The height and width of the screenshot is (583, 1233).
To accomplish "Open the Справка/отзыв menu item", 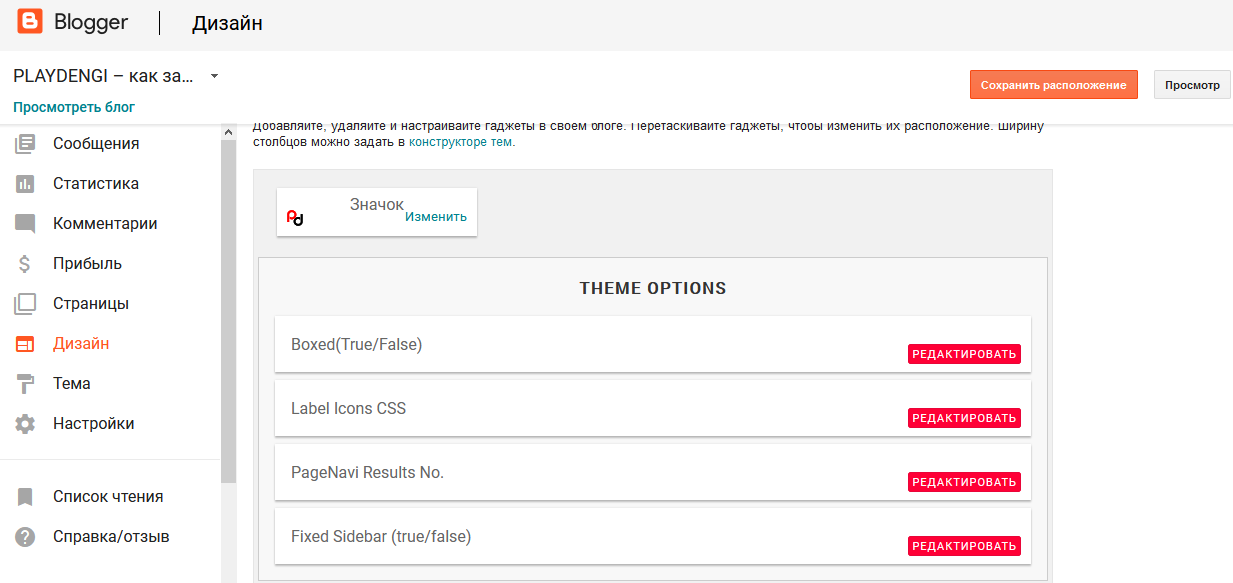I will click(x=111, y=537).
